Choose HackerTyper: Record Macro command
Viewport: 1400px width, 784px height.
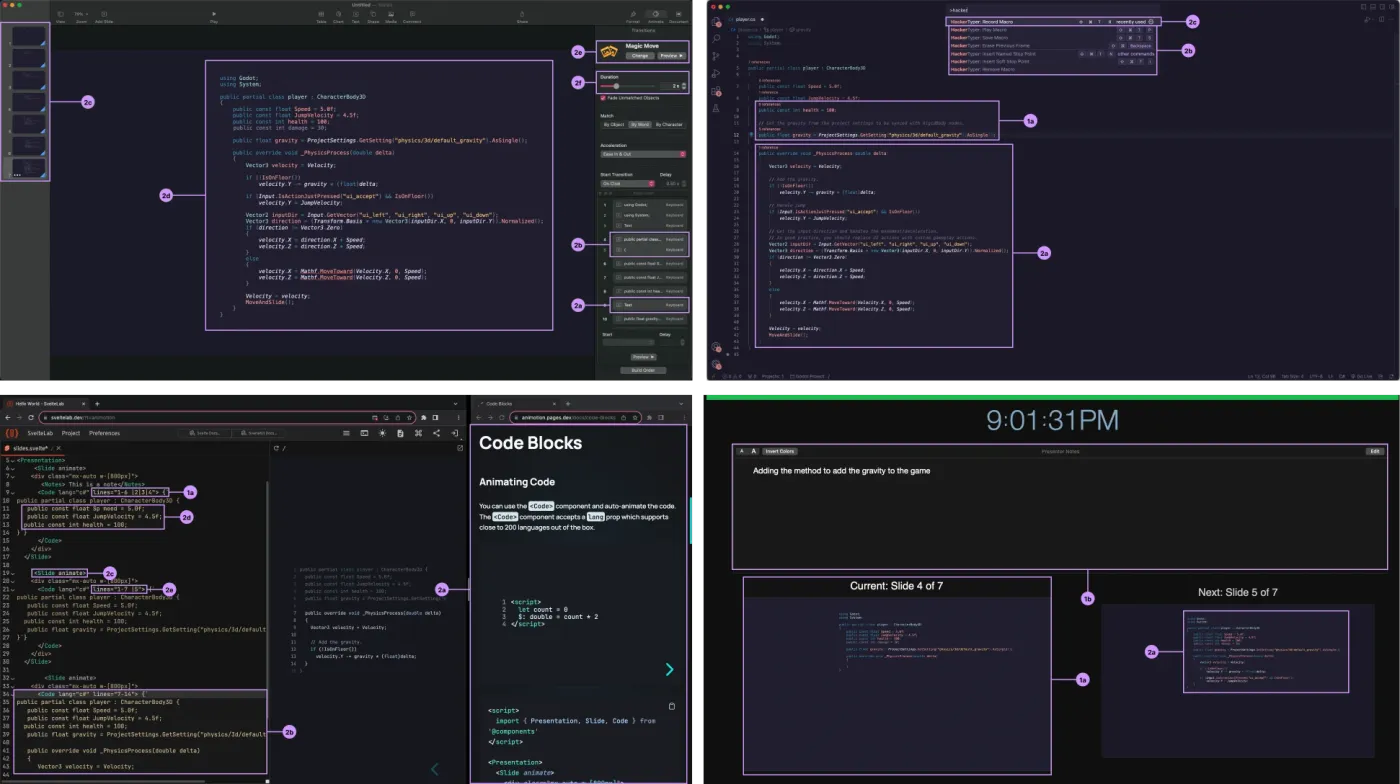click(1051, 22)
